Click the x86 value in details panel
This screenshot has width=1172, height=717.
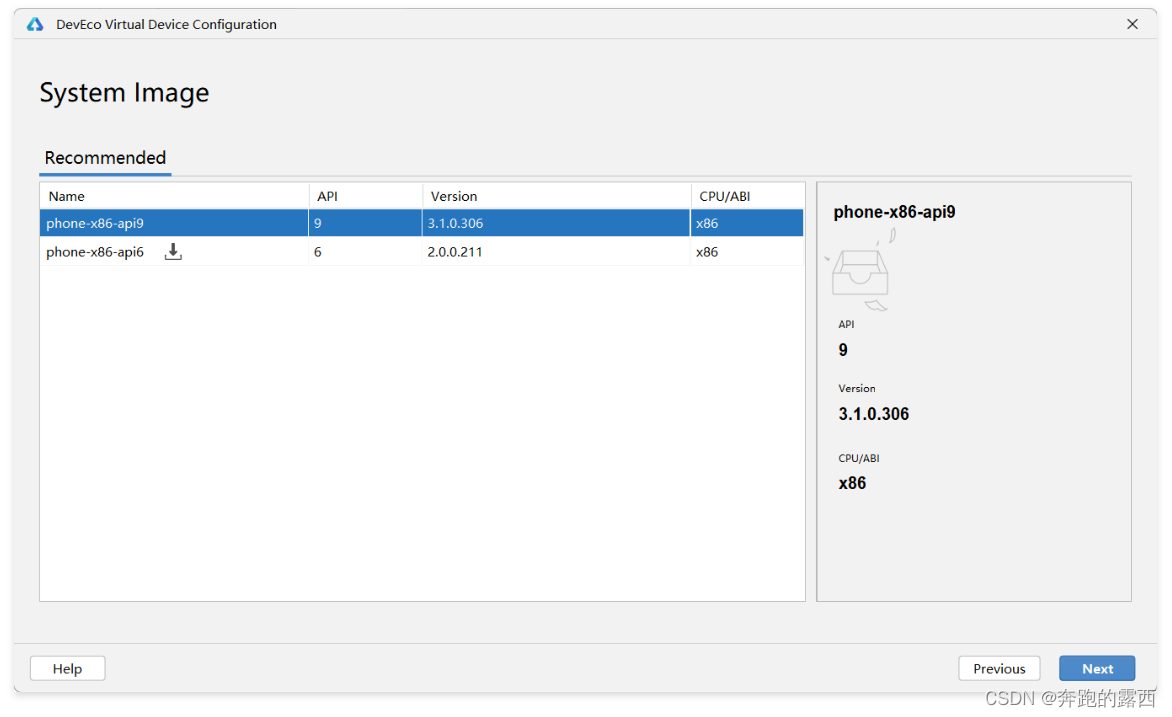point(852,483)
